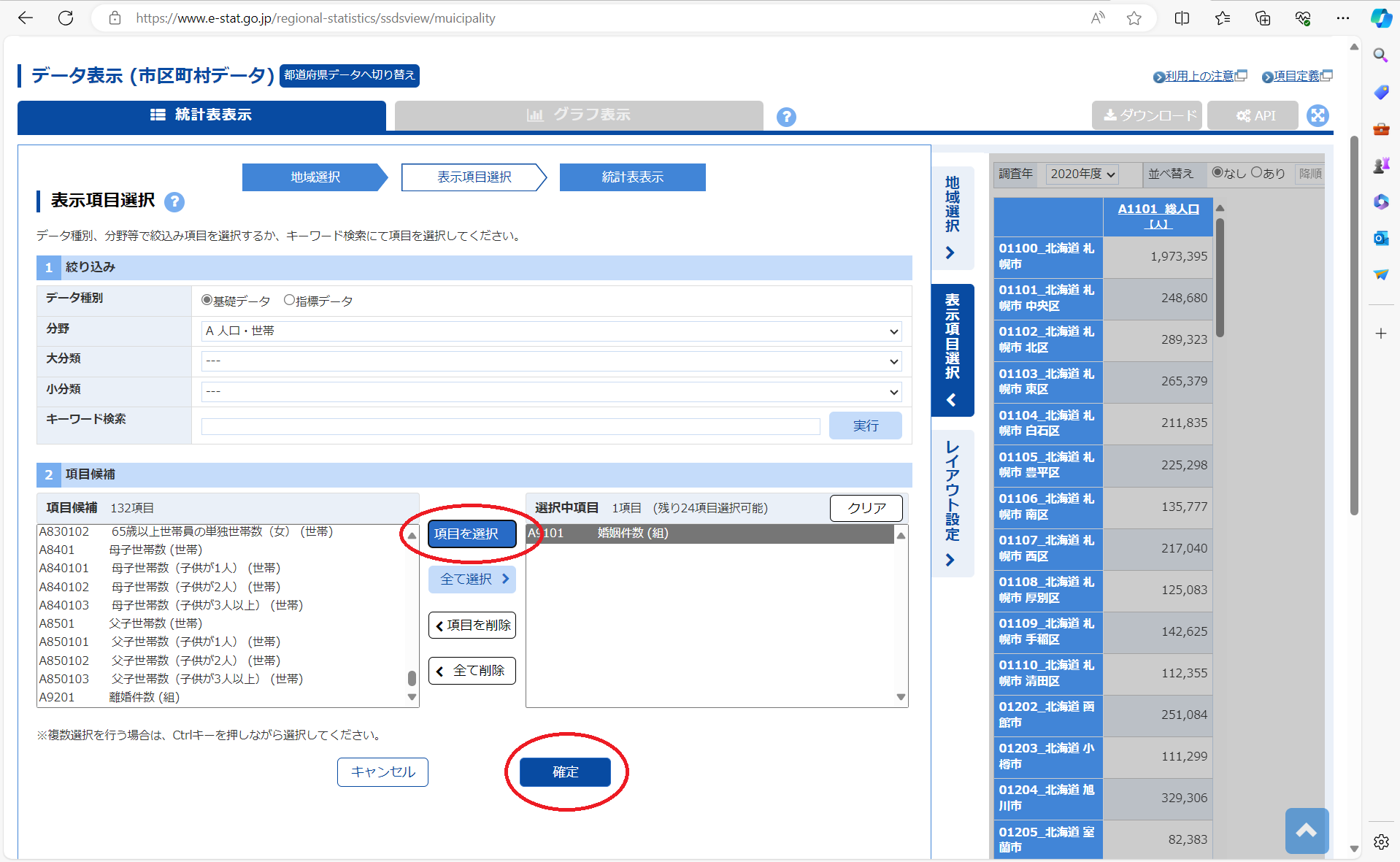
Task: Add page to favorites with star icon
Action: [x=1134, y=18]
